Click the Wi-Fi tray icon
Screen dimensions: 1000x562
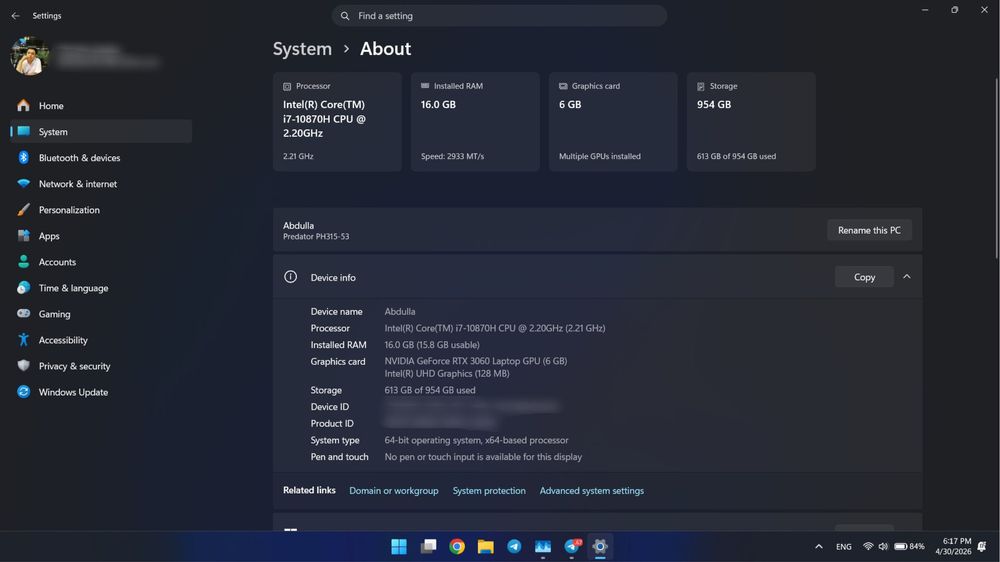(868, 547)
